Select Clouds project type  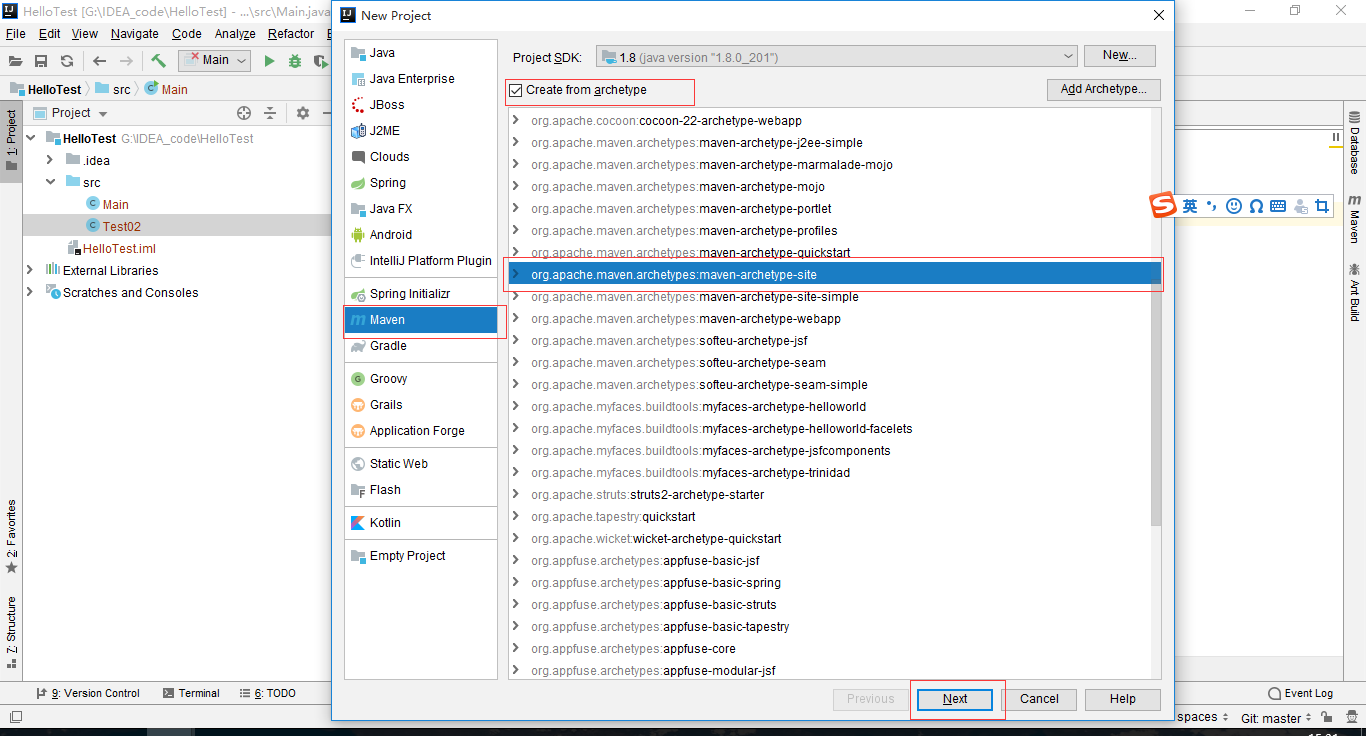pyautogui.click(x=421, y=157)
